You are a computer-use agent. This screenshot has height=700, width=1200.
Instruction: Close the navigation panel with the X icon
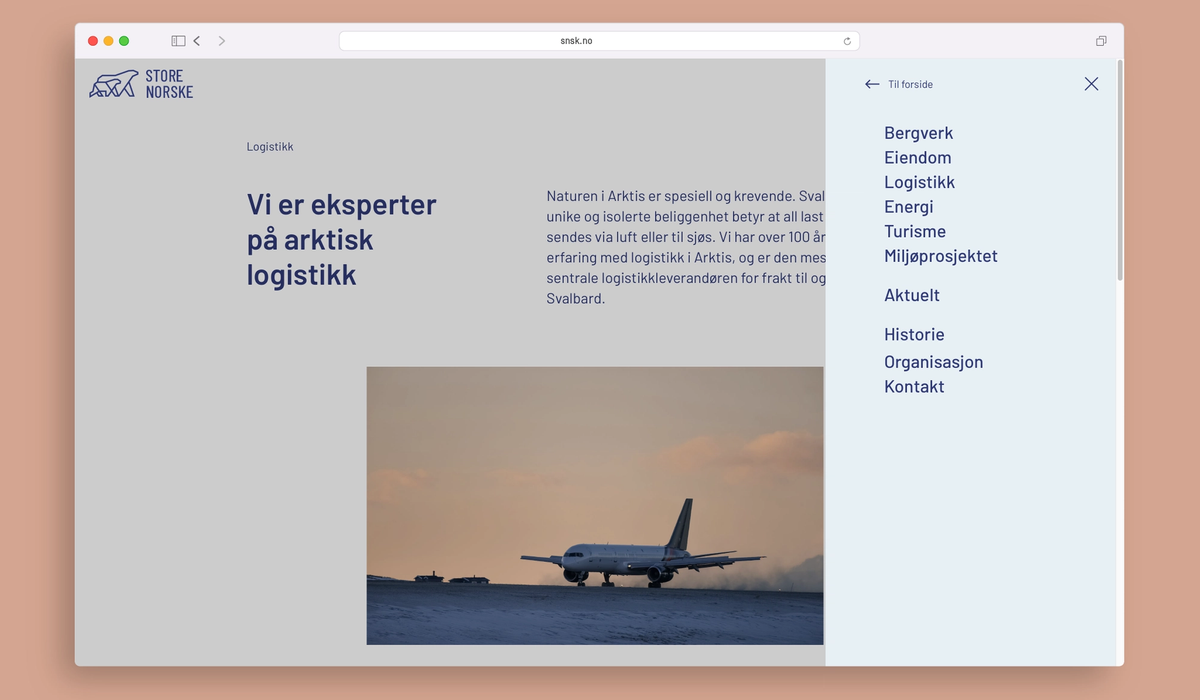(1091, 83)
